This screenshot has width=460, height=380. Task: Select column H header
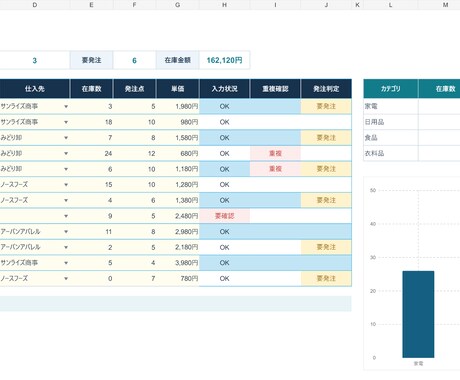tap(224, 5)
